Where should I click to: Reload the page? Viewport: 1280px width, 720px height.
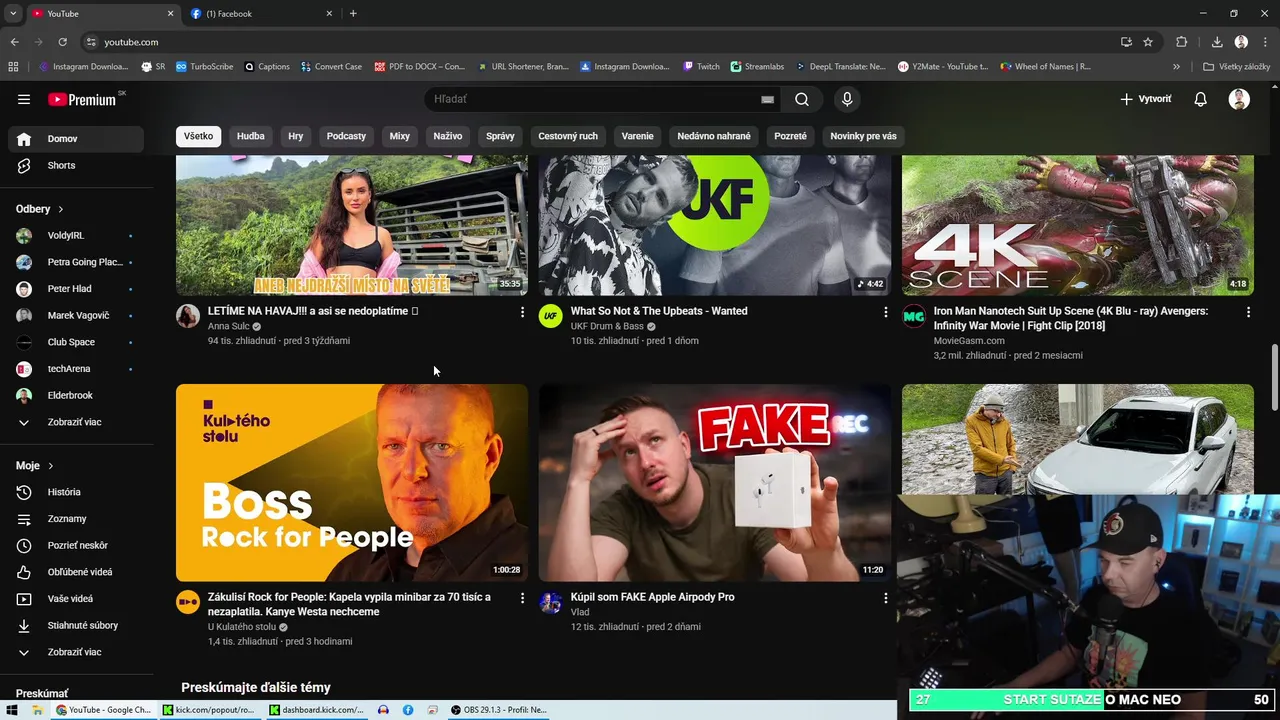(62, 42)
